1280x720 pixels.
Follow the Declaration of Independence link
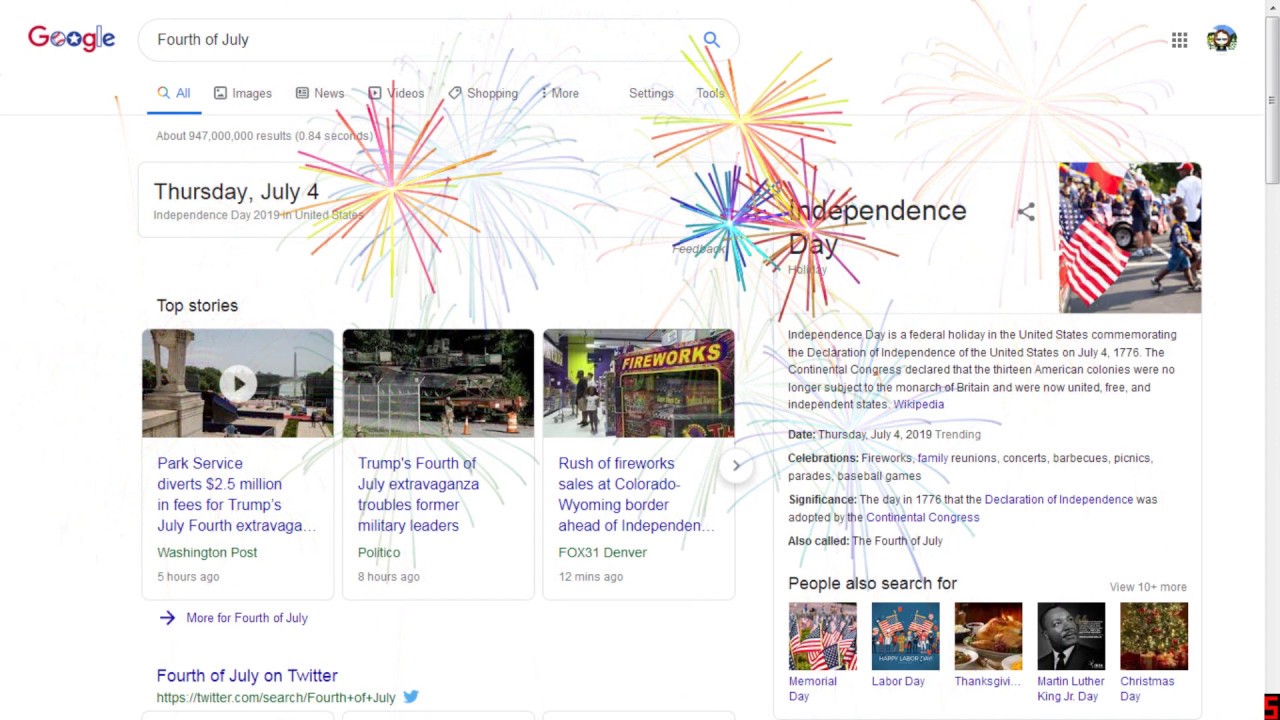tap(1059, 499)
